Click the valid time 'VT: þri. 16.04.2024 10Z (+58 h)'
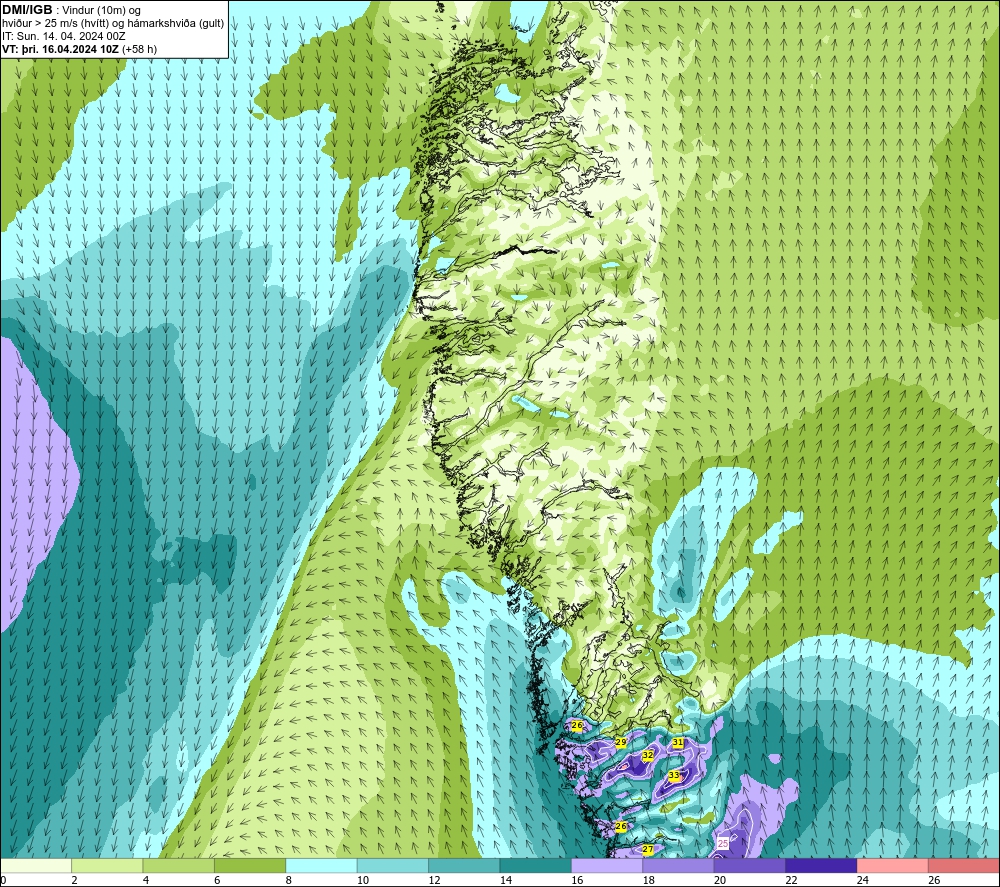 79,48
